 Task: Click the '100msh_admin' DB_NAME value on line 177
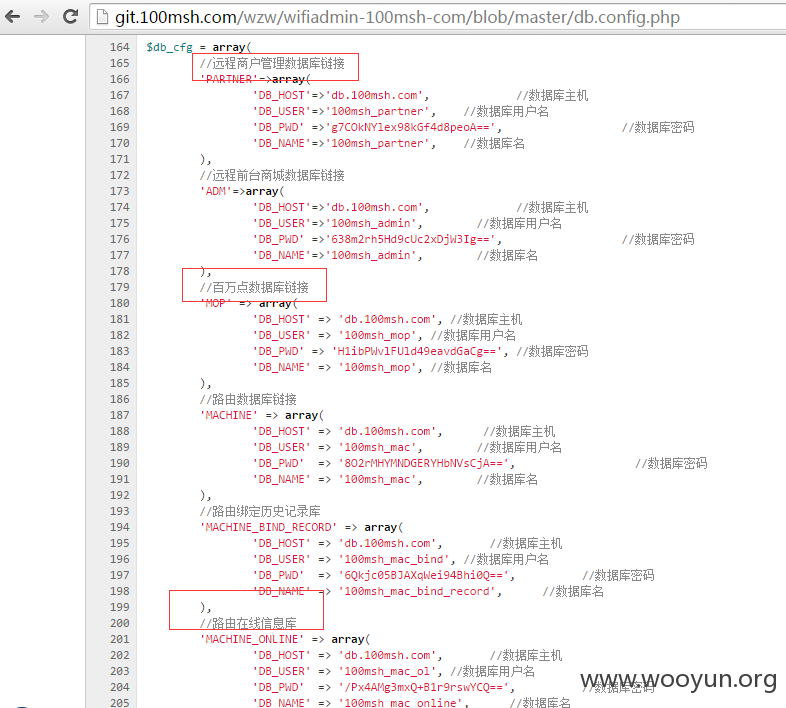pyautogui.click(x=371, y=255)
